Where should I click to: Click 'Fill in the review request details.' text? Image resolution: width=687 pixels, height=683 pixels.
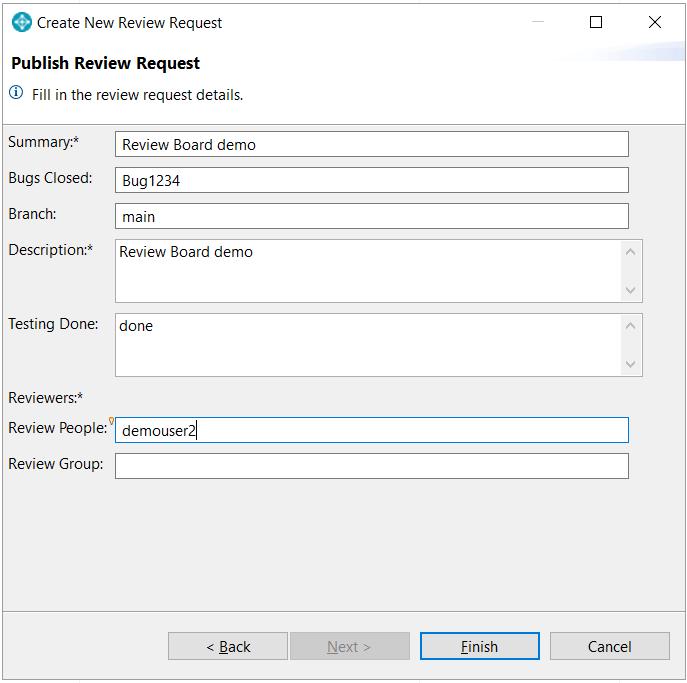[x=138, y=95]
